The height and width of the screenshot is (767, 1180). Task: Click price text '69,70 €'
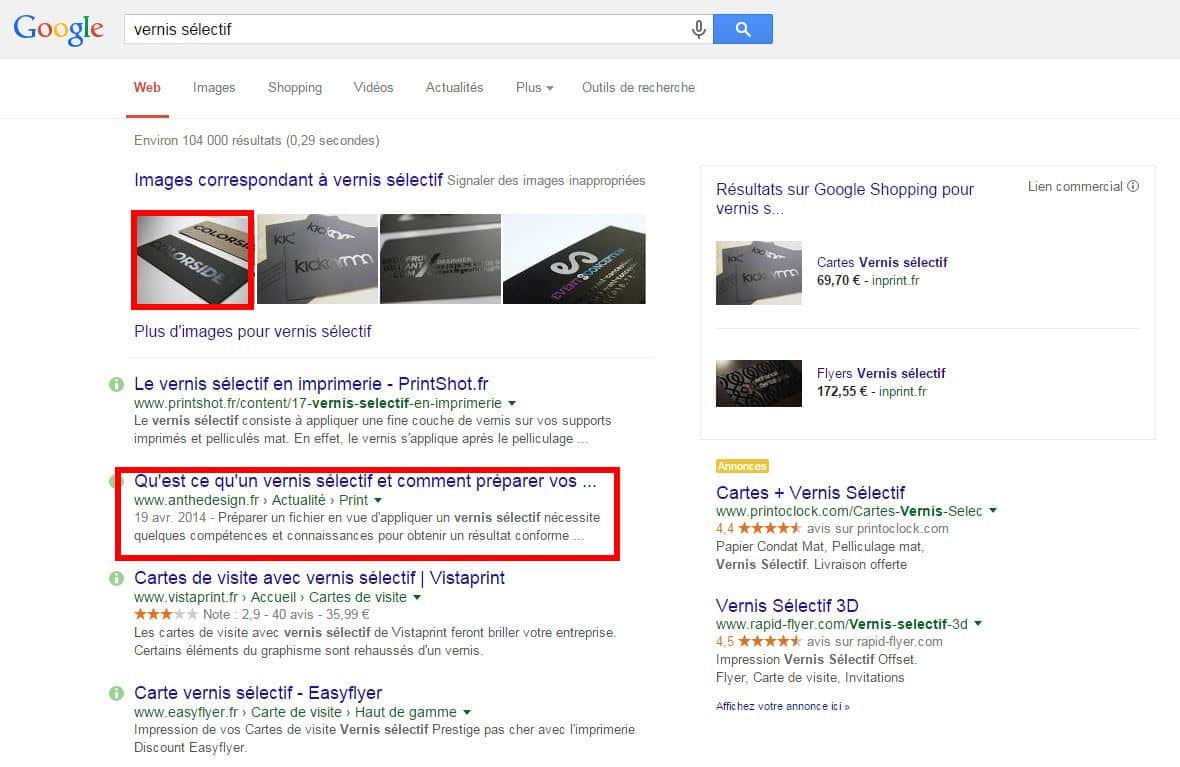coord(838,280)
